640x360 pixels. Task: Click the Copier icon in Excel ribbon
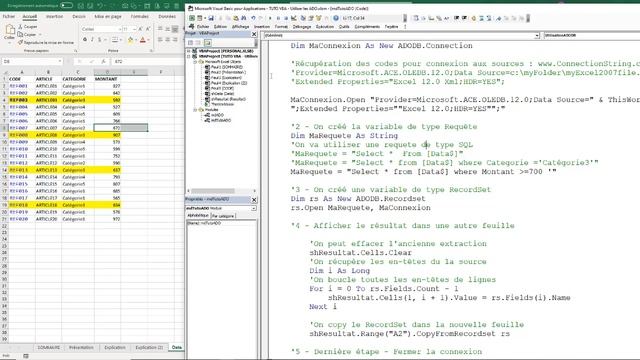pyautogui.click(x=20, y=34)
